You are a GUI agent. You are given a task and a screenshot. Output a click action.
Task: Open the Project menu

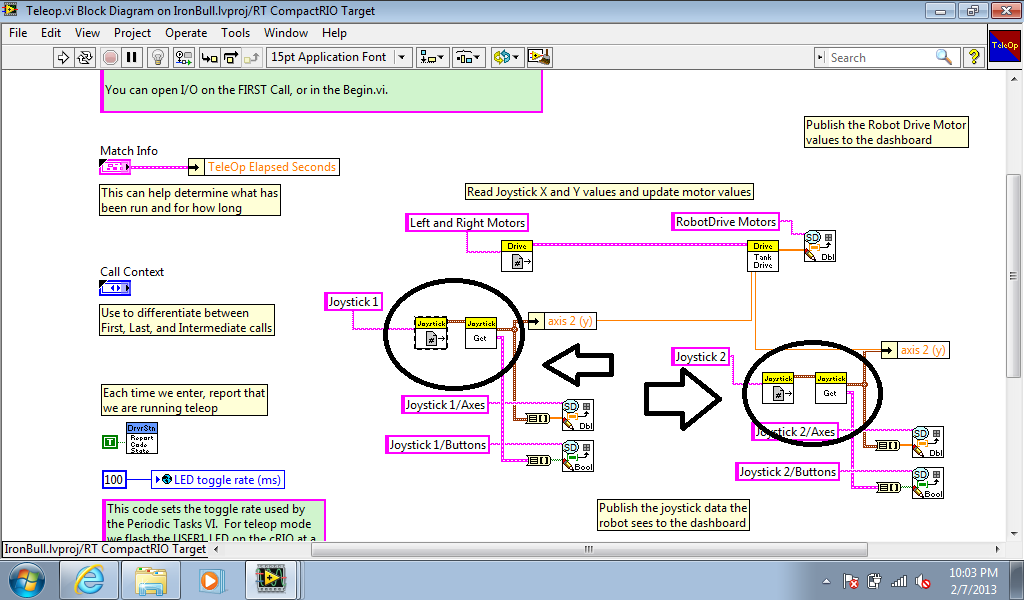pos(133,33)
